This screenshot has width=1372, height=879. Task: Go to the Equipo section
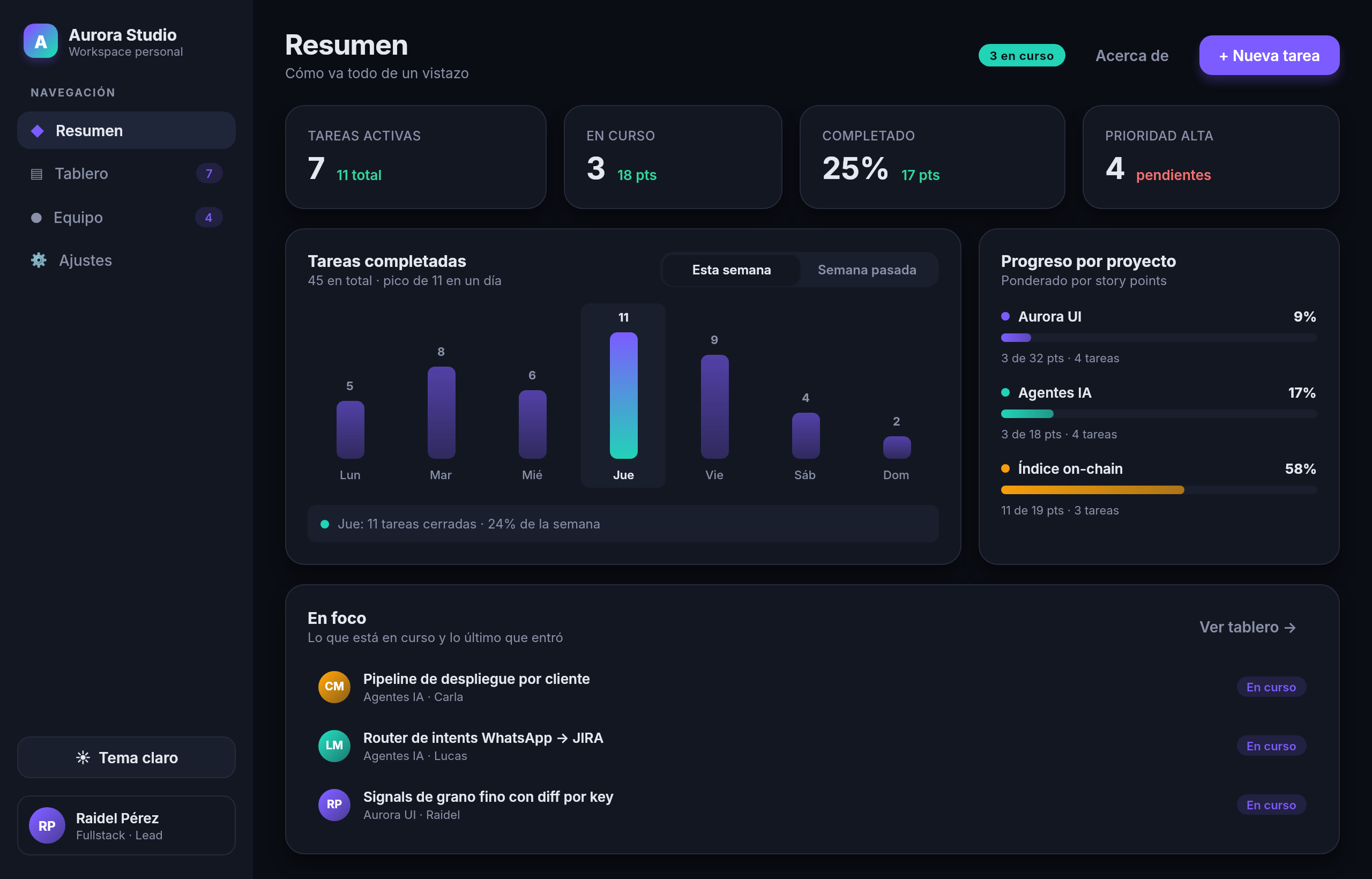point(126,218)
